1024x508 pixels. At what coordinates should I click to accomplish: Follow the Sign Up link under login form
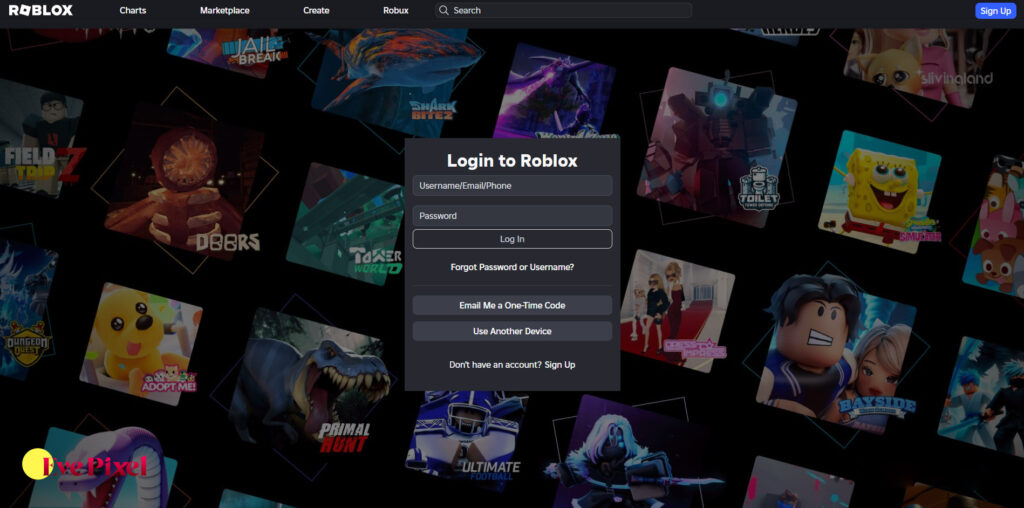(x=560, y=365)
